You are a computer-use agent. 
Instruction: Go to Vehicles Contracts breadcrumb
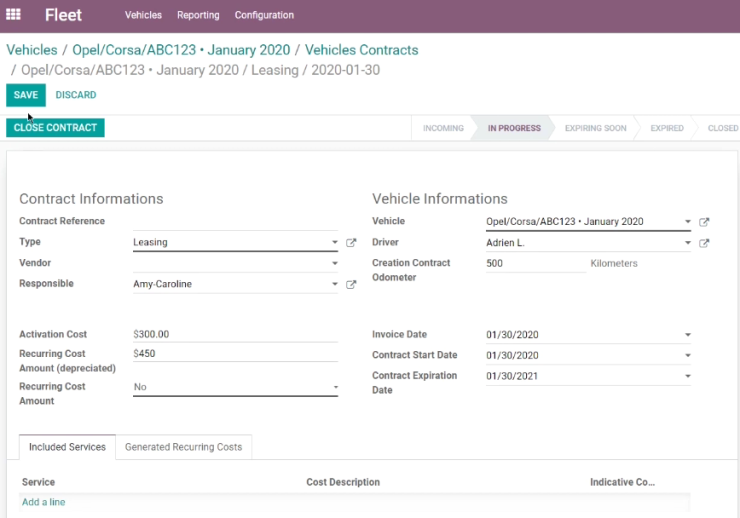(x=362, y=50)
